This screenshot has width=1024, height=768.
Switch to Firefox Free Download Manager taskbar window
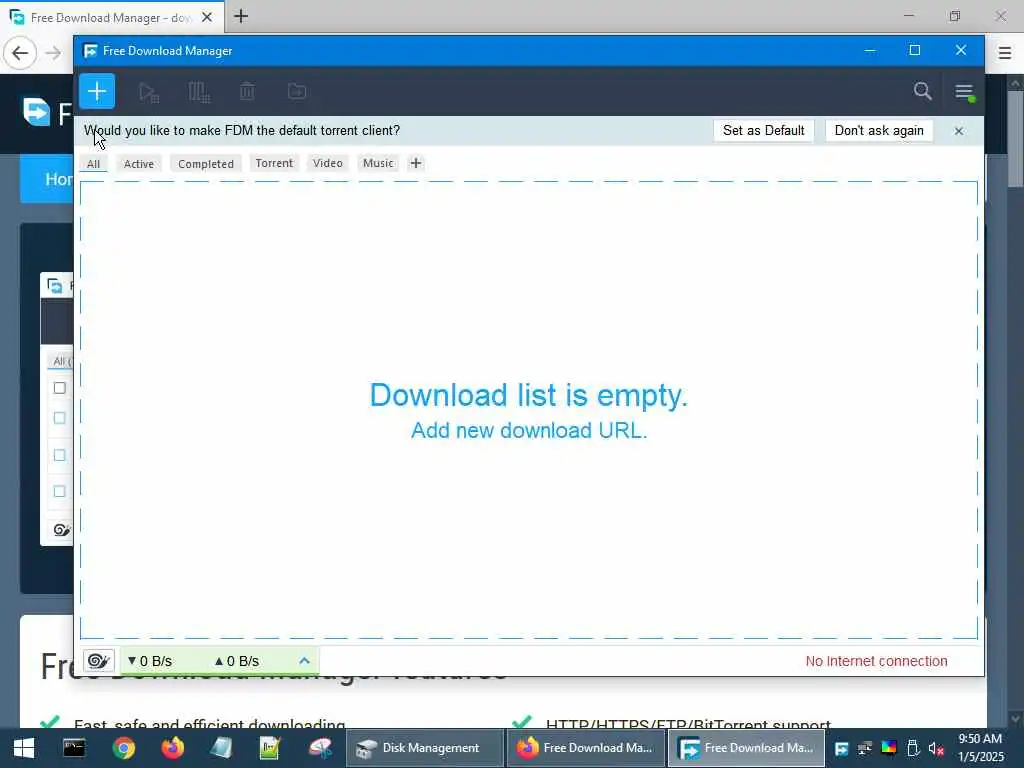586,748
